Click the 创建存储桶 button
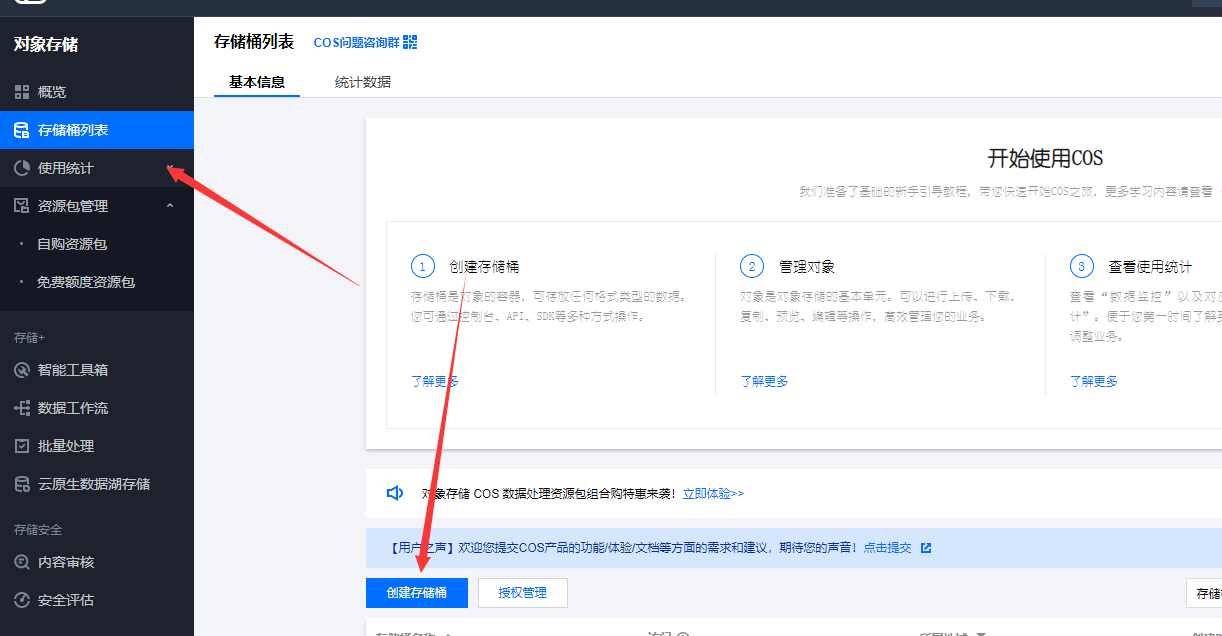Screen dimensions: 1222x636 pyautogui.click(x=417, y=593)
